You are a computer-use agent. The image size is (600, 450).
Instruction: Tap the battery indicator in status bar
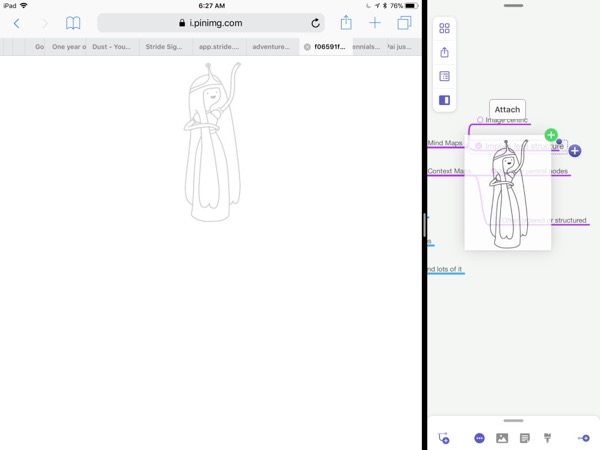410,6
